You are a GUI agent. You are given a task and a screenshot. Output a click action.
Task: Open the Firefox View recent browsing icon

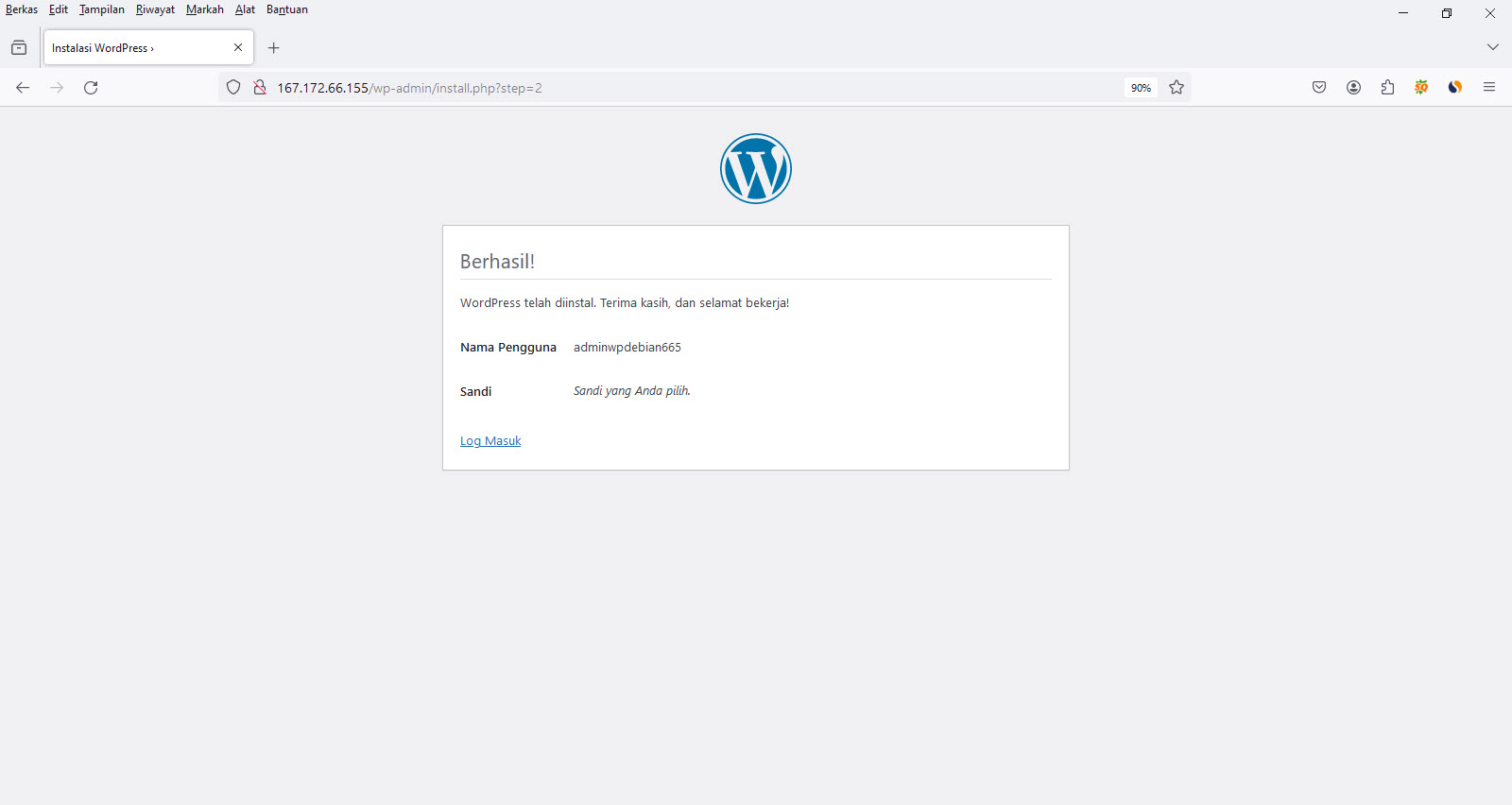[19, 48]
